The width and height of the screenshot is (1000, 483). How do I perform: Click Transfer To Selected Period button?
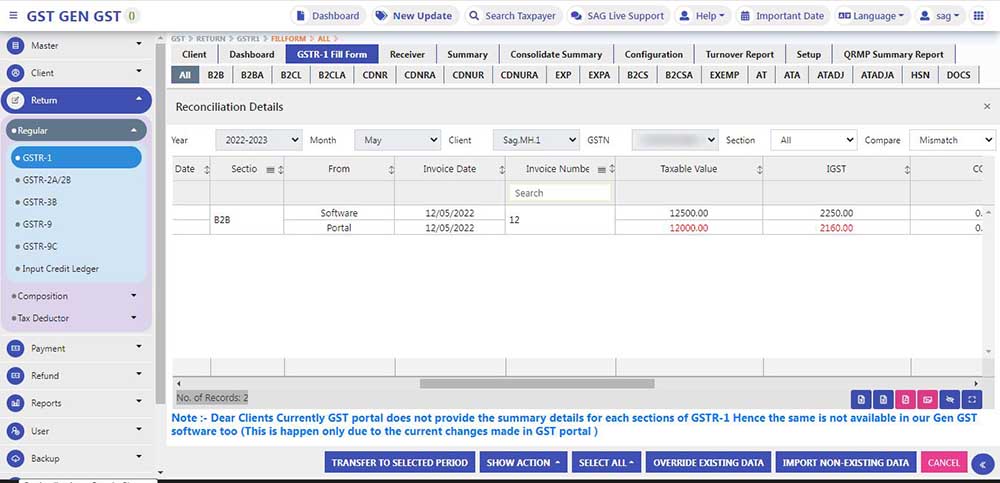(399, 463)
